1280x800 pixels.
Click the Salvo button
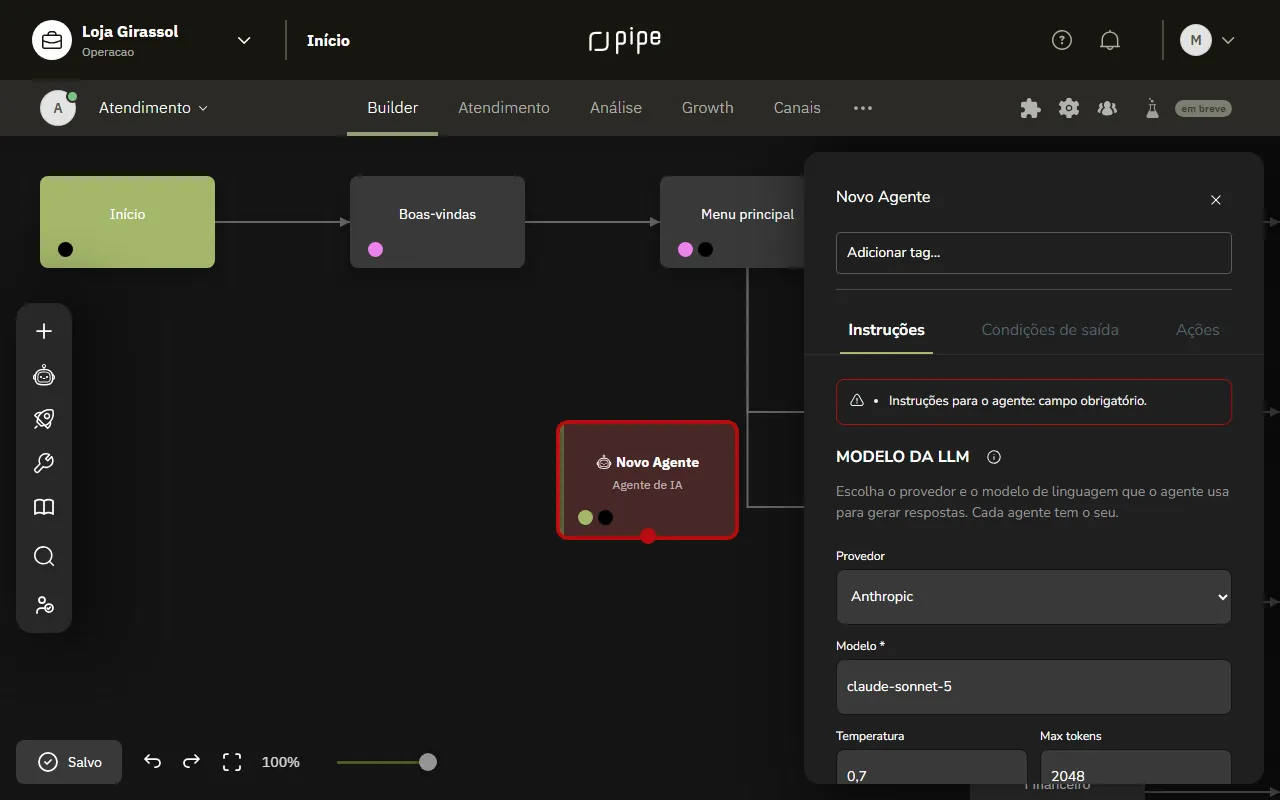69,762
